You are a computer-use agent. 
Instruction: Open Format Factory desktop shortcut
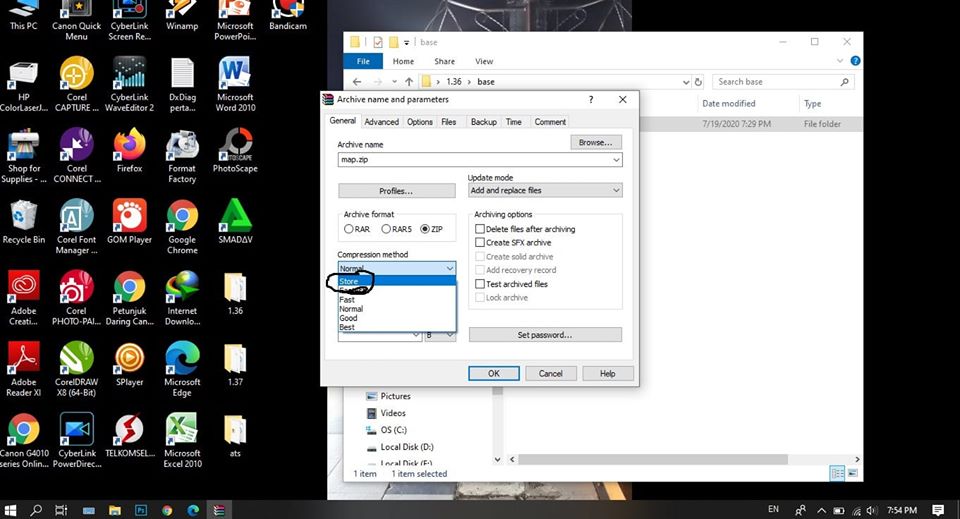tap(182, 157)
